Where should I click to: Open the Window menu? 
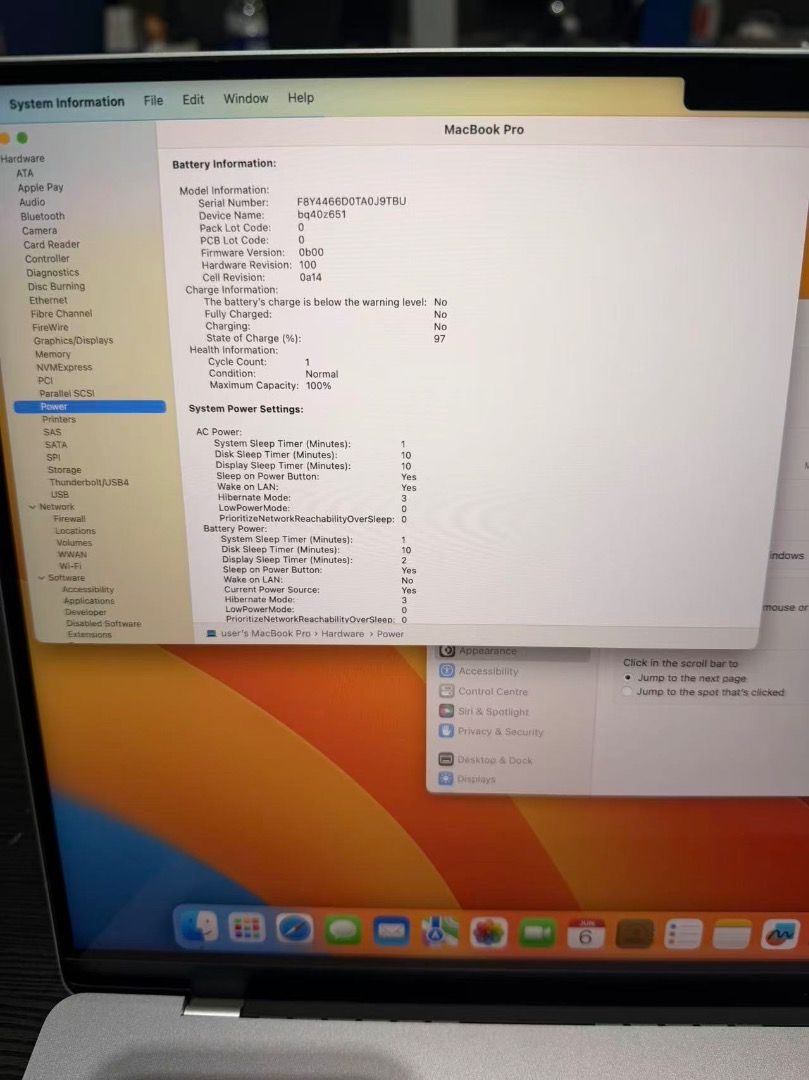[245, 98]
